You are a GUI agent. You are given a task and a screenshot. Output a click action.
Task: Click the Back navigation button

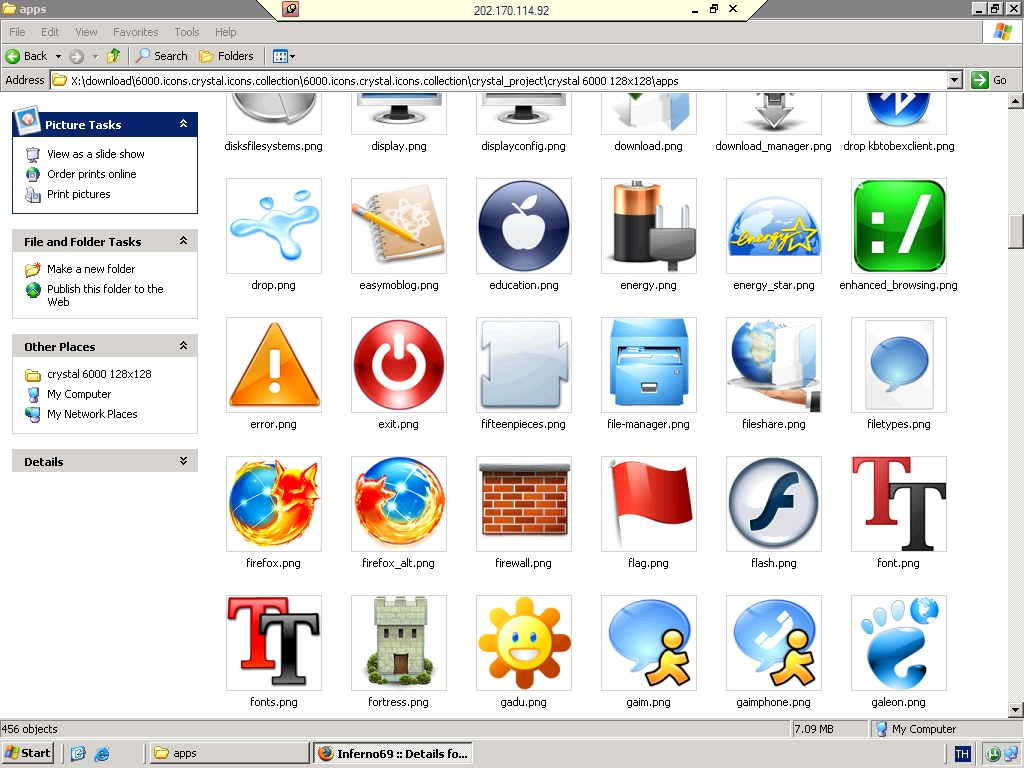(26, 56)
